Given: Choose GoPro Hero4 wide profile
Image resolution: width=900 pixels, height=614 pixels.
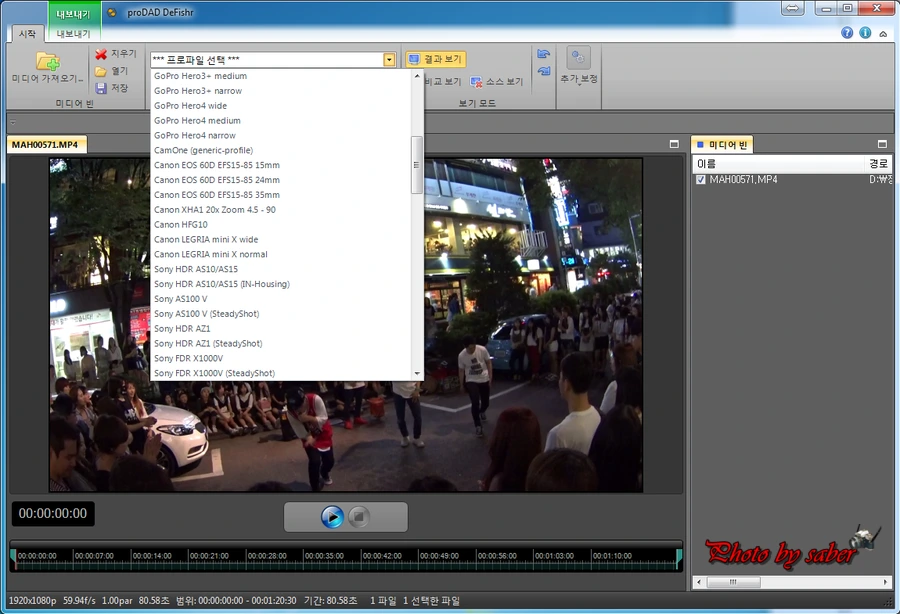Looking at the screenshot, I should (191, 106).
